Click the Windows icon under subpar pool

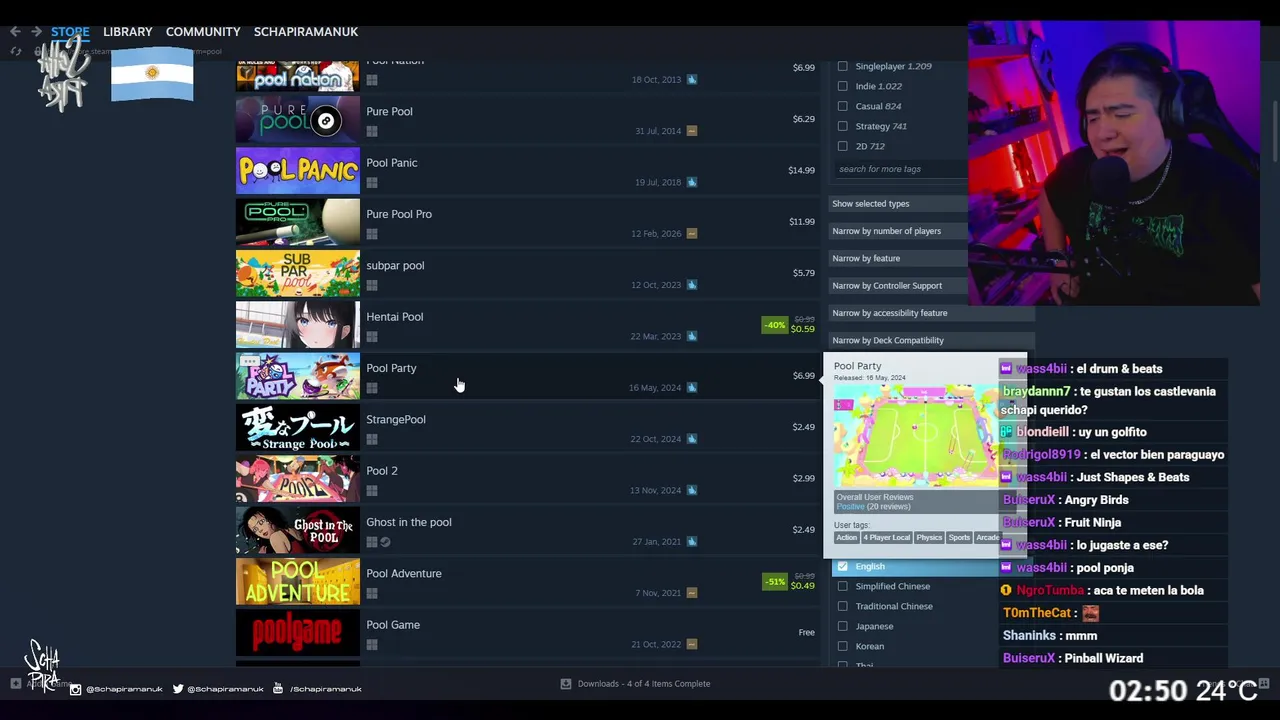(372, 285)
